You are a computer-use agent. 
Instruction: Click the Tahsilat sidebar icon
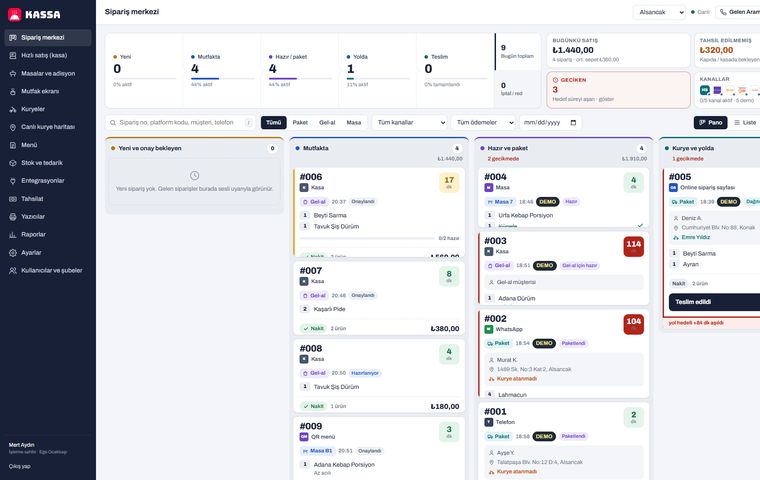[13, 199]
